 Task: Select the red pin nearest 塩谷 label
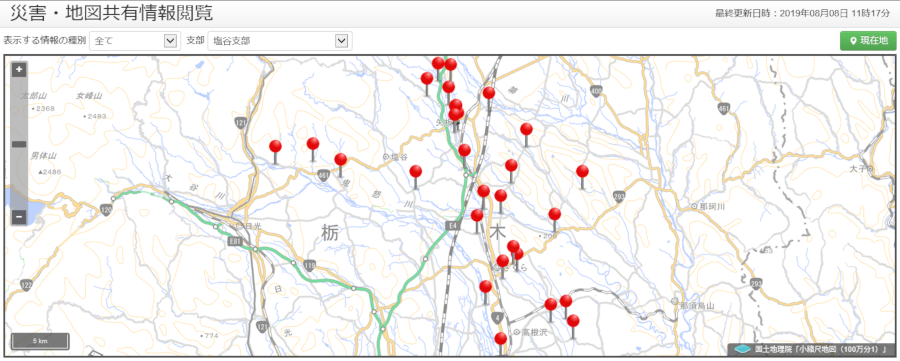tap(416, 171)
